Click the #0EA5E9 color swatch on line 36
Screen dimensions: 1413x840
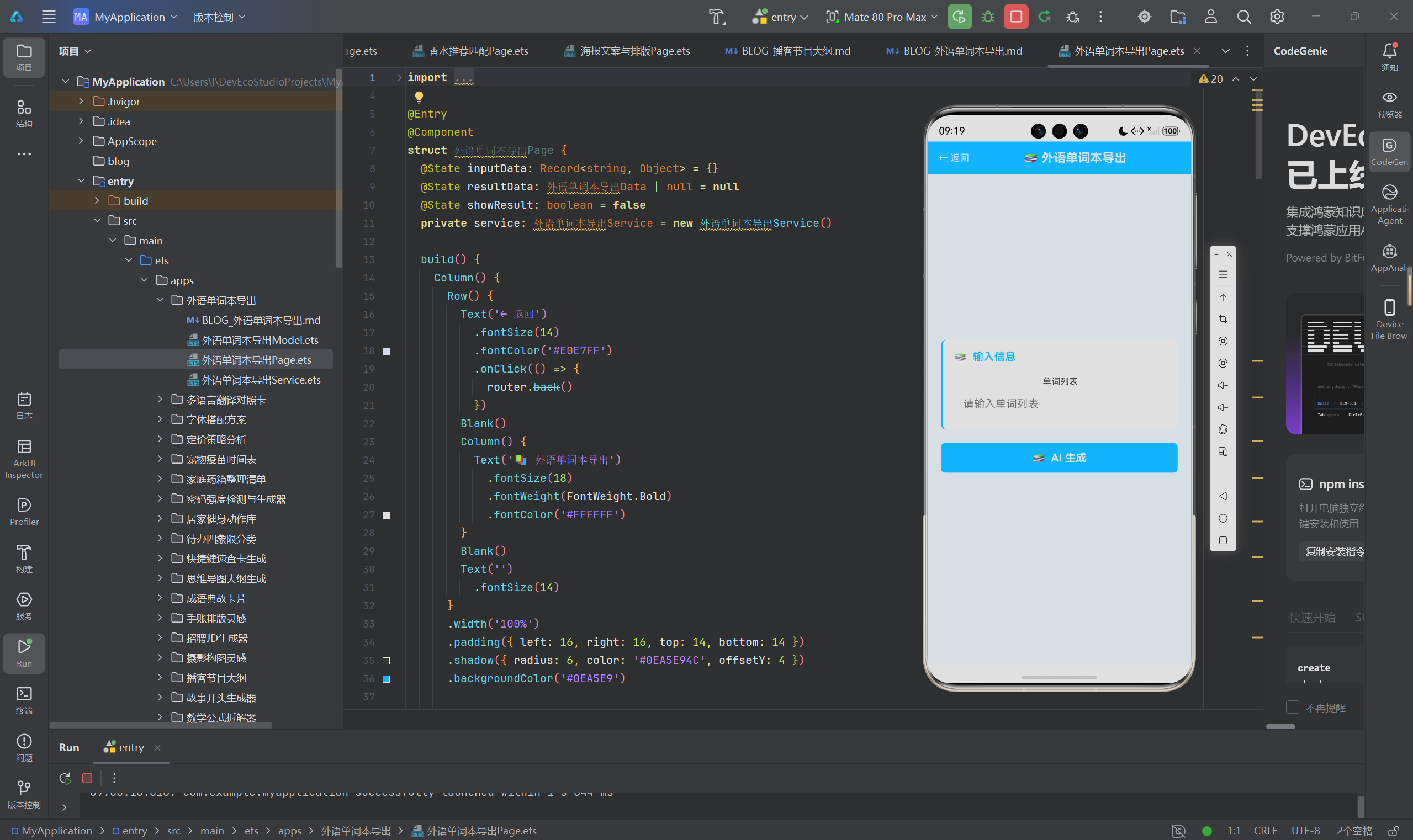386,679
